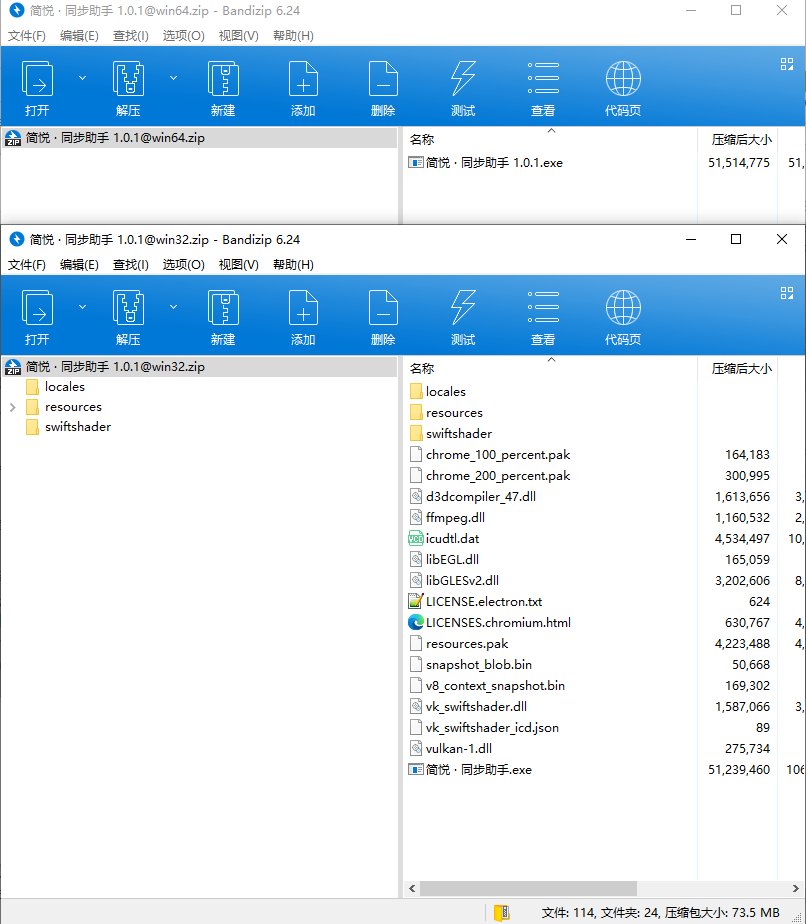Click grid layout icon in win32 window toolbar
This screenshot has width=806, height=924.
[x=787, y=293]
